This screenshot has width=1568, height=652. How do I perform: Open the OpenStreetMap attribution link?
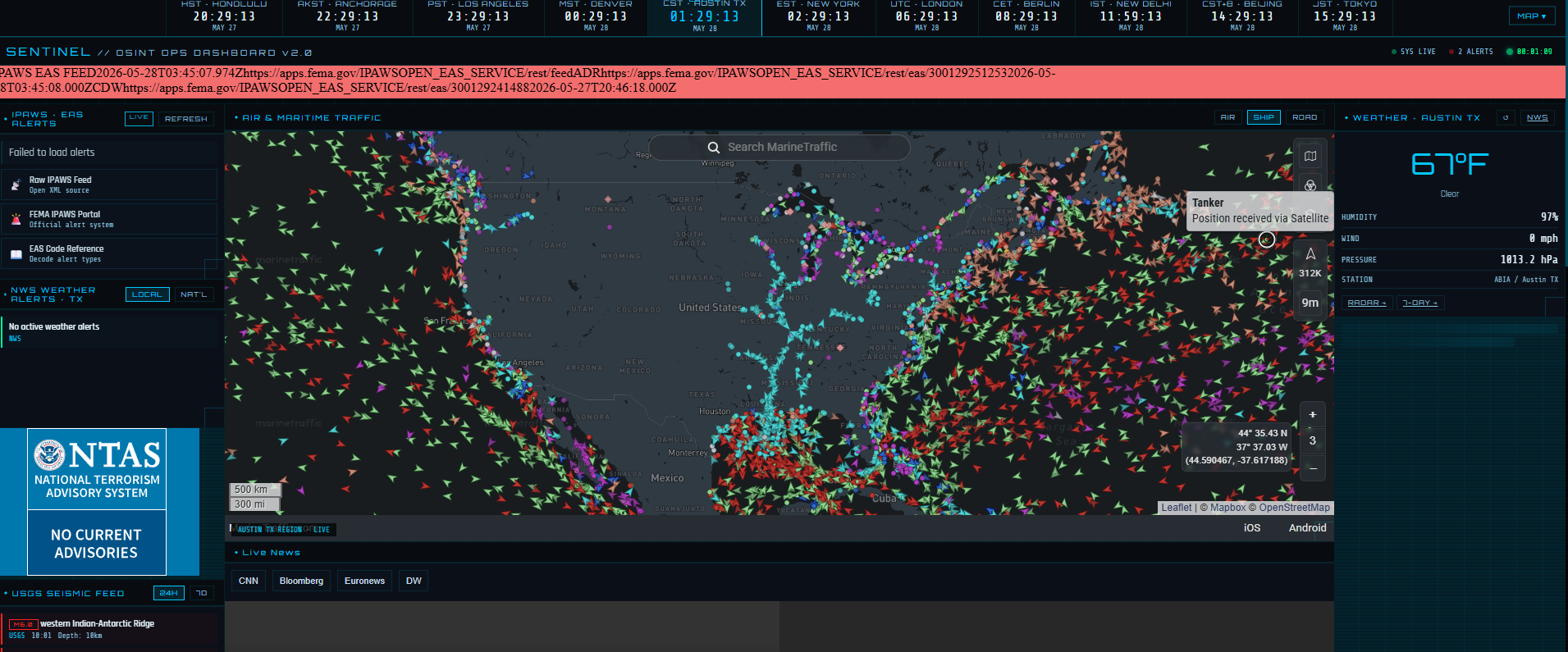1294,508
